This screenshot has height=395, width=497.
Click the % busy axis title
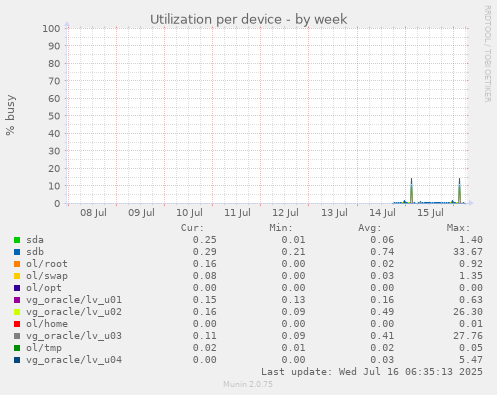[x=10, y=115]
